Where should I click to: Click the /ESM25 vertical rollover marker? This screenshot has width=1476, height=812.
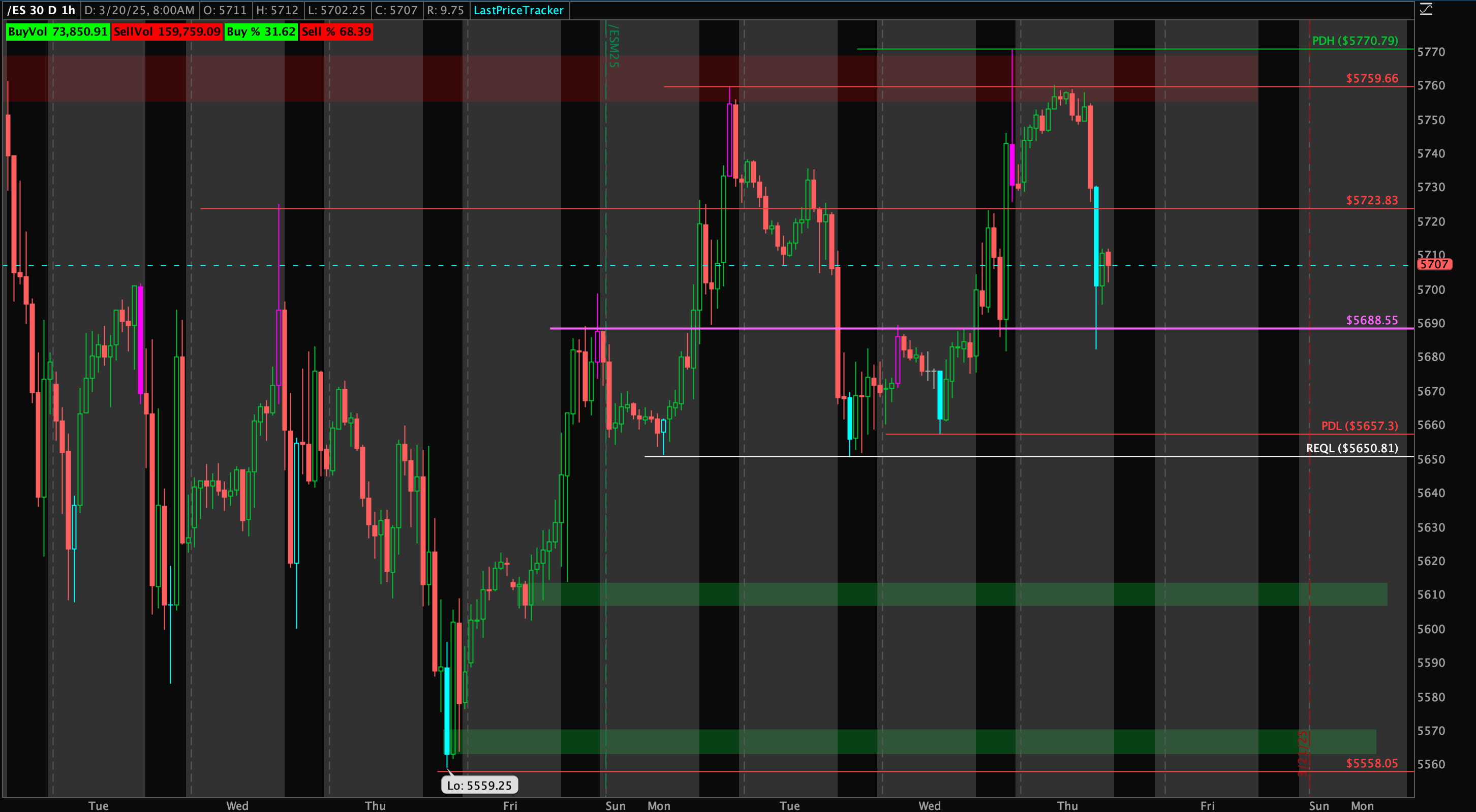[x=612, y=46]
